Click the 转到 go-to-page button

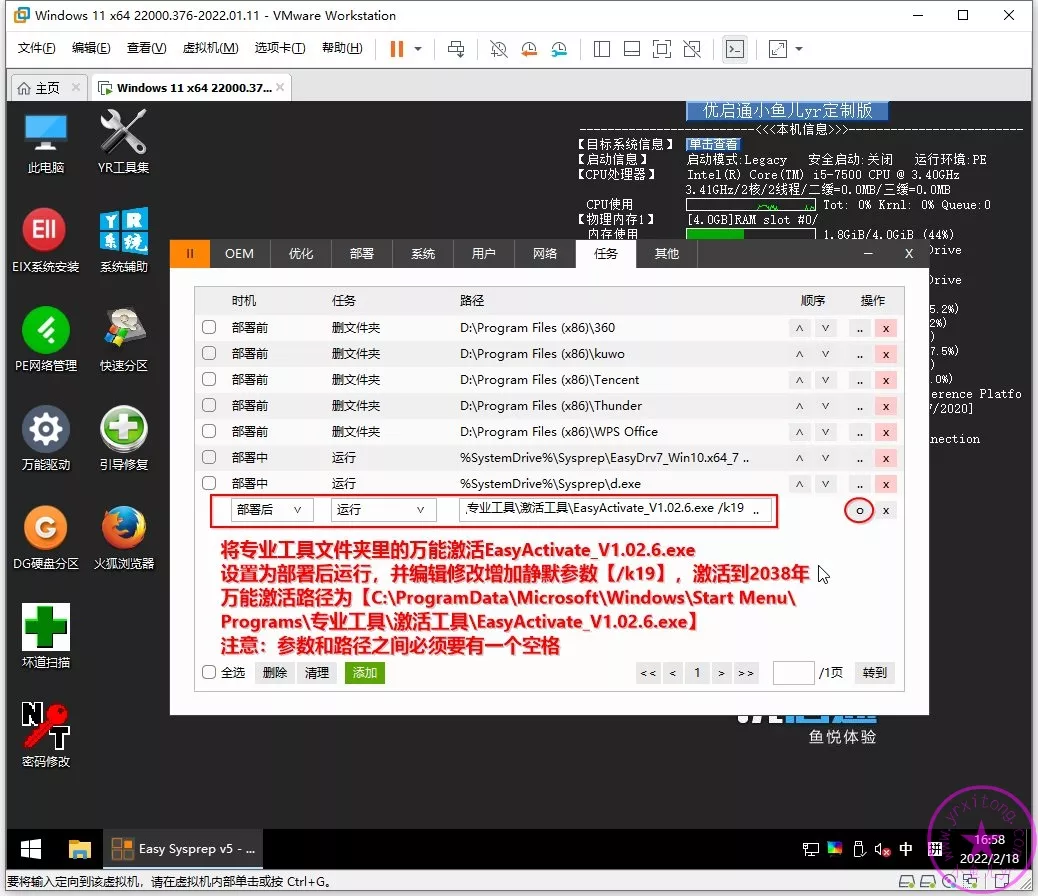pos(874,672)
